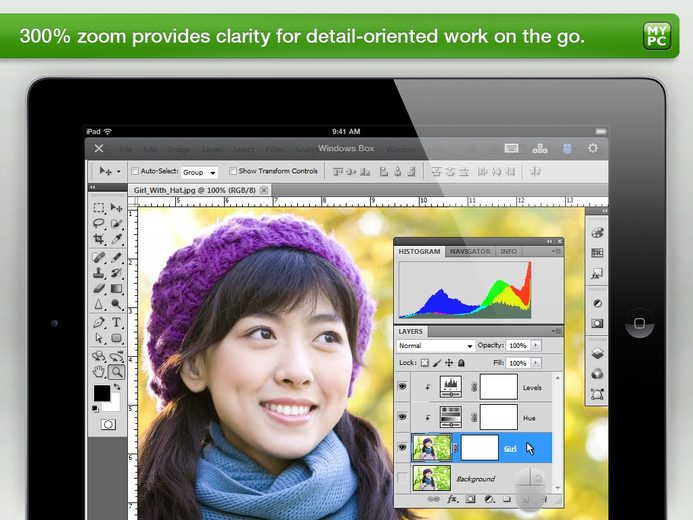Open the Styles fx dock icon

597,274
